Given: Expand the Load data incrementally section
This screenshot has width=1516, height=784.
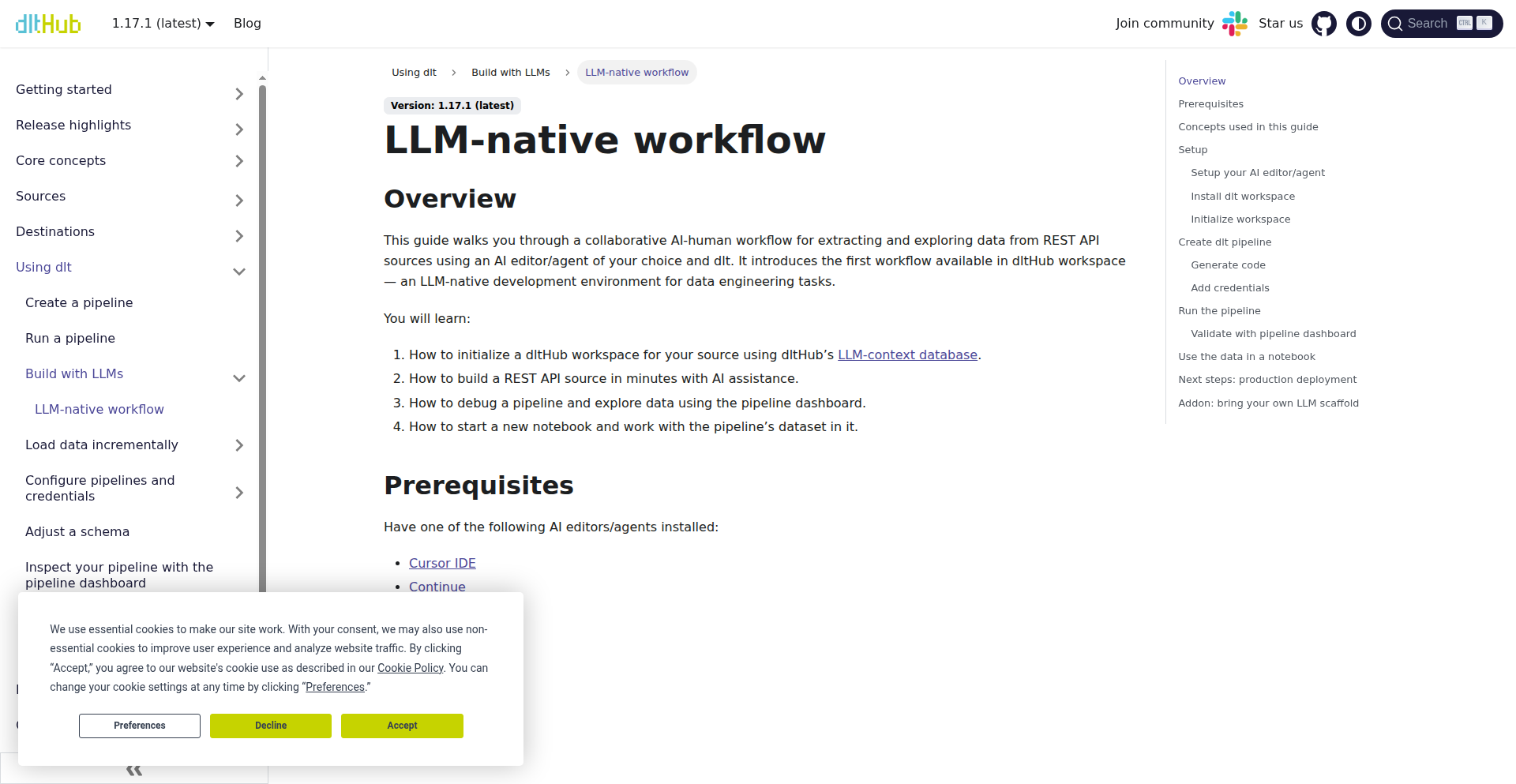Looking at the screenshot, I should point(239,445).
